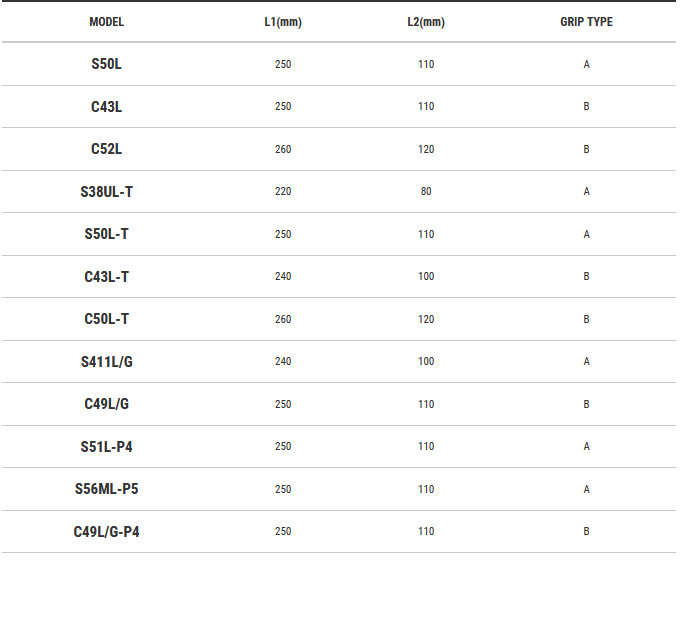Click the 220 L1 value for S38UL-T
Viewport: 680px width, 624px height.
(283, 191)
